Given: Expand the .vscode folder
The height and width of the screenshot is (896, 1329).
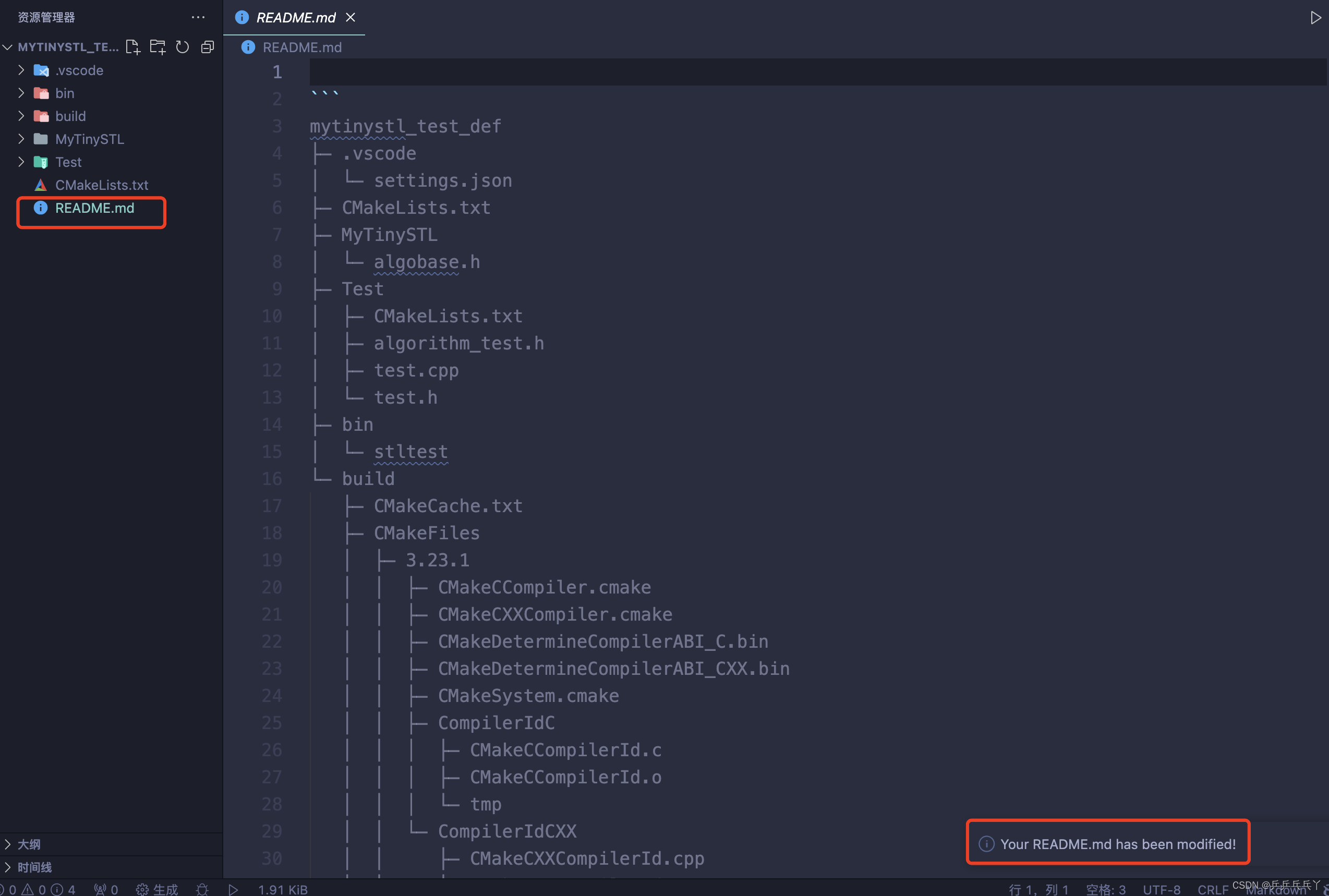Looking at the screenshot, I should pos(79,70).
